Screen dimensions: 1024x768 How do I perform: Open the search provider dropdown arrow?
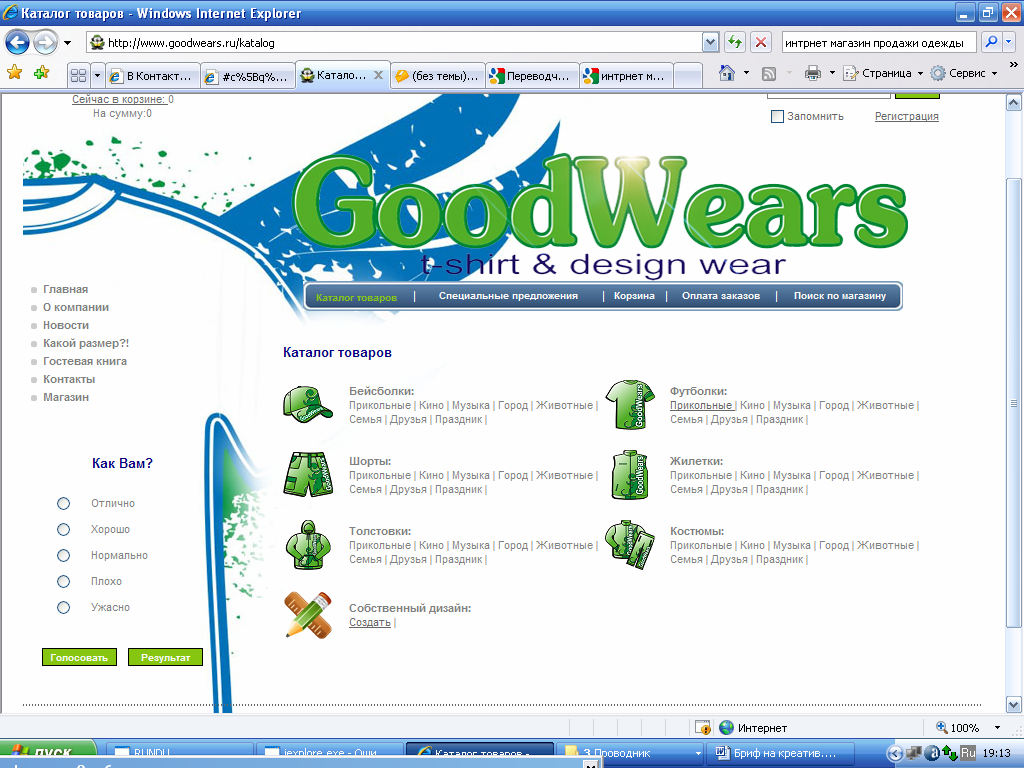click(x=1009, y=42)
